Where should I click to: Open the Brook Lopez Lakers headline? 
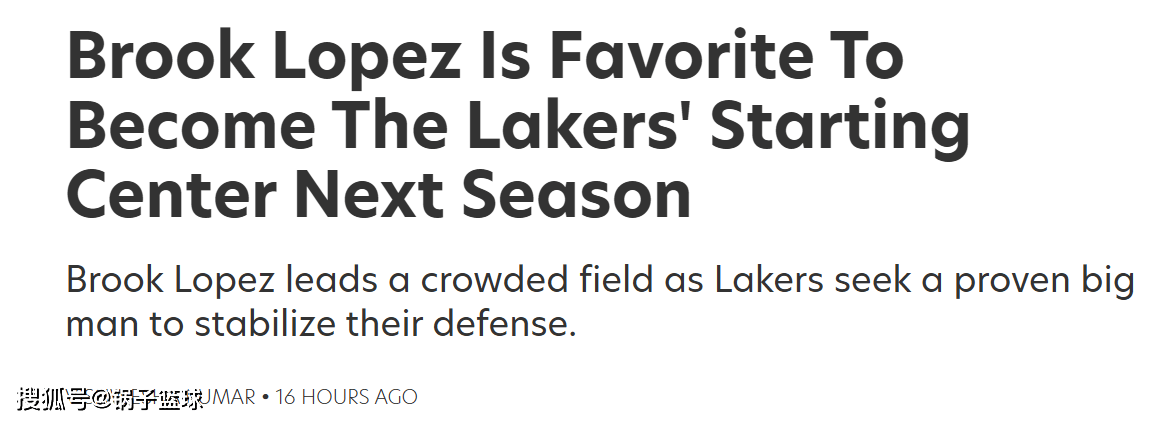click(518, 126)
